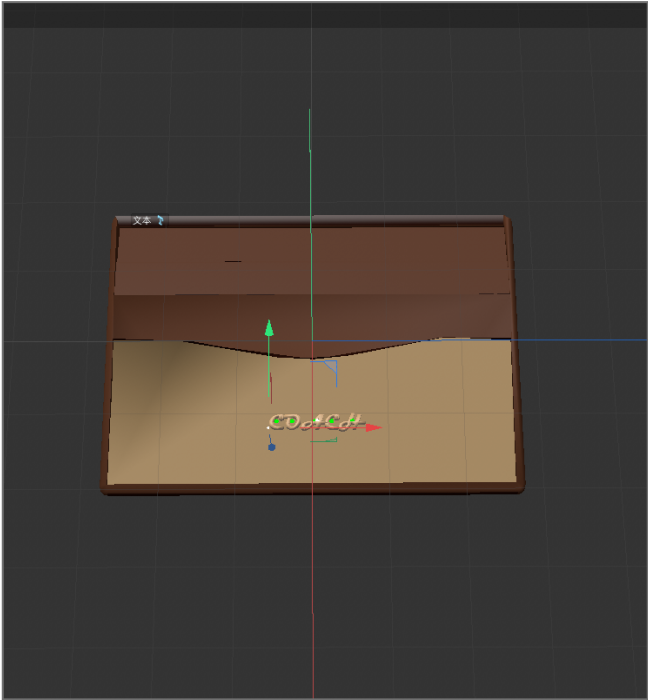Select the COACH 3D text object

click(312, 422)
